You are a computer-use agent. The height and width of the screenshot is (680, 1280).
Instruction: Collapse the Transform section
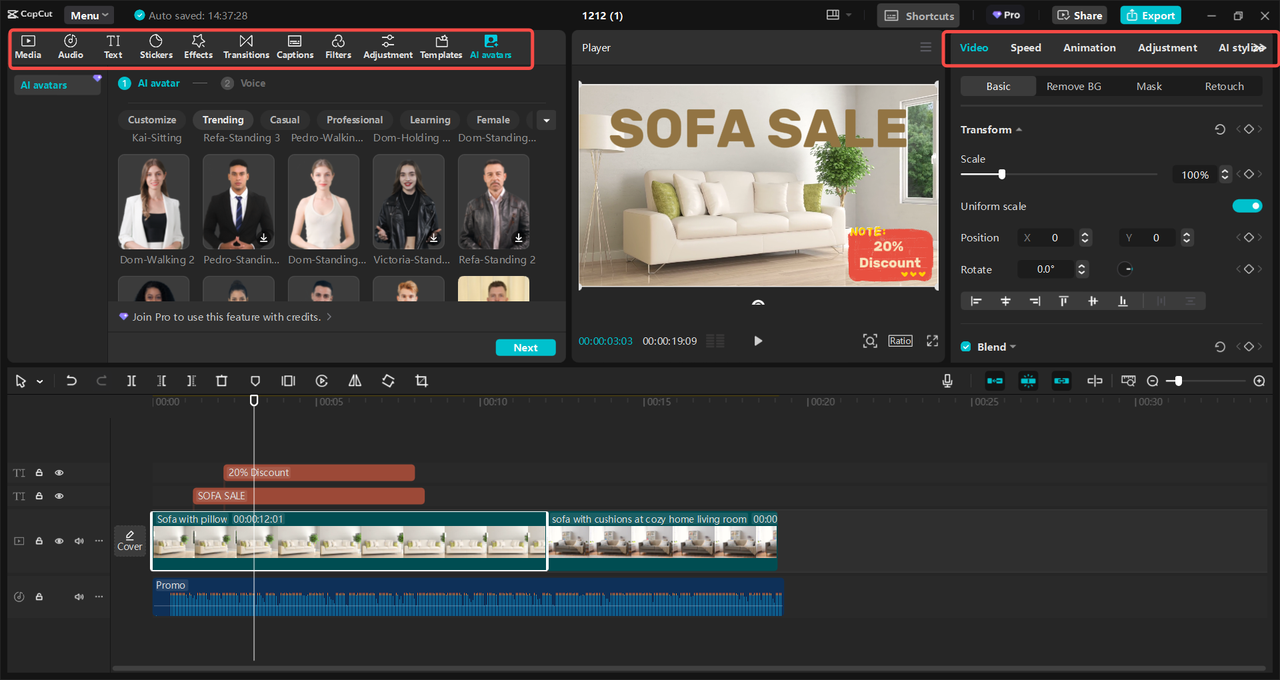click(x=1019, y=130)
